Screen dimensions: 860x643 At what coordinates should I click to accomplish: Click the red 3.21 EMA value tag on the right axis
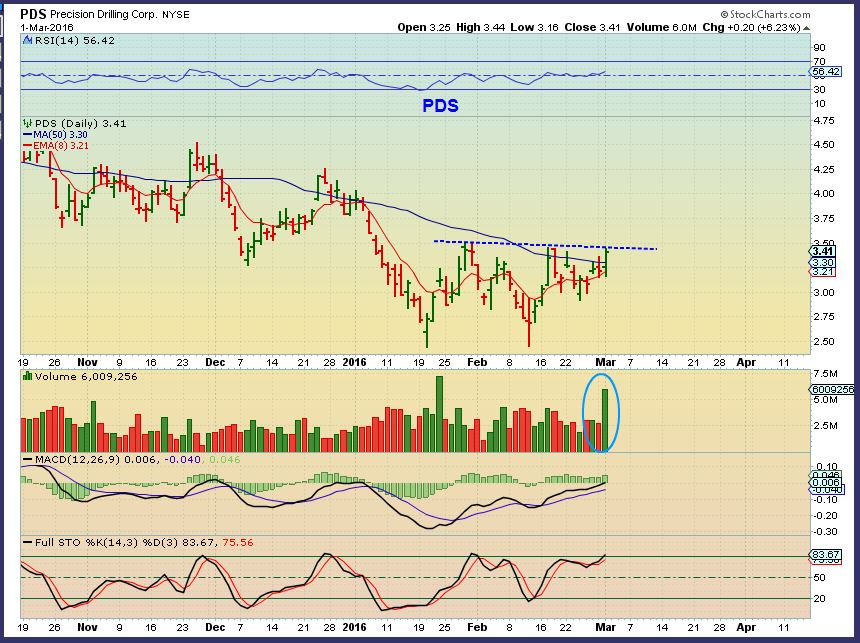point(823,272)
